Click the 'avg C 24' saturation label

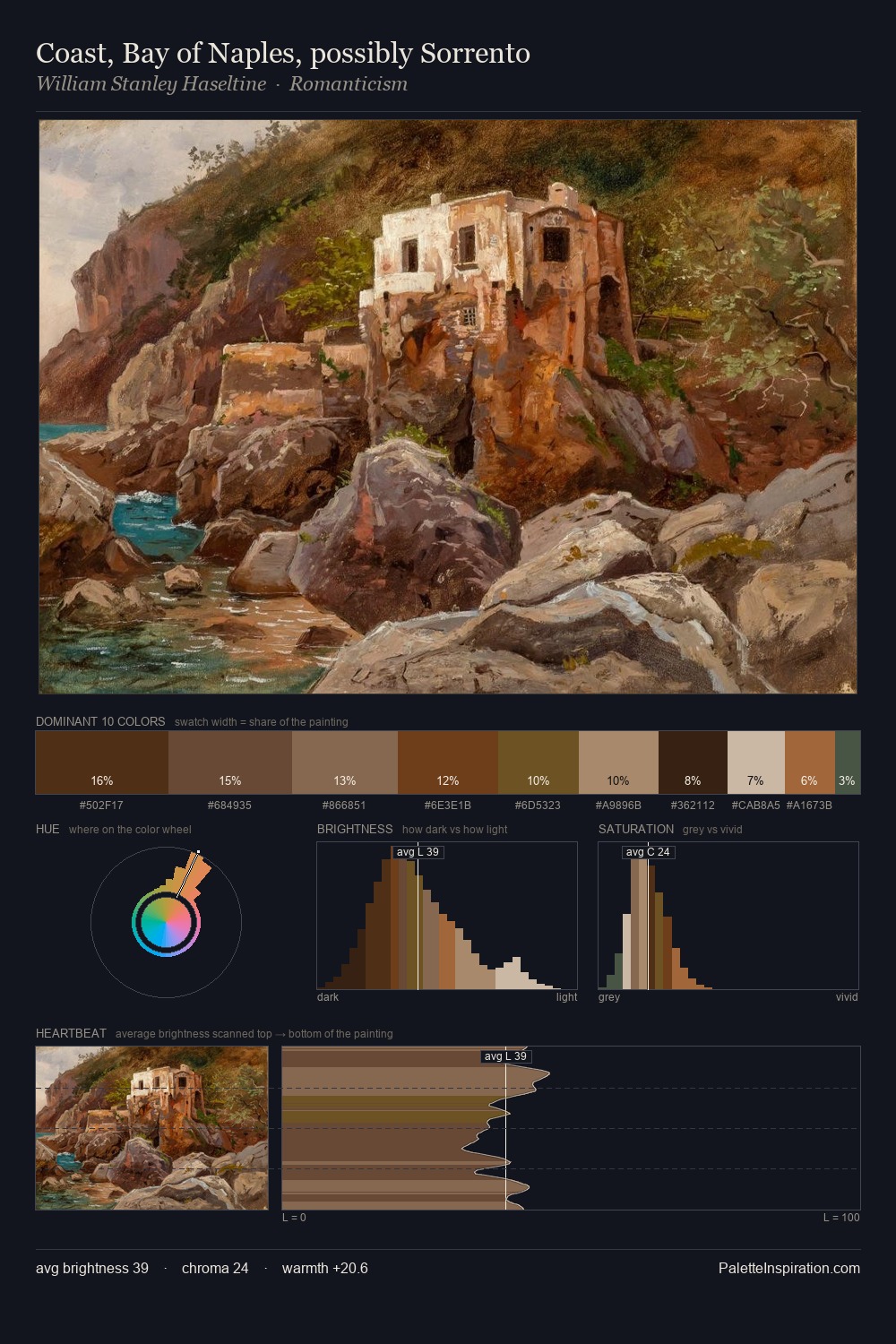point(648,852)
